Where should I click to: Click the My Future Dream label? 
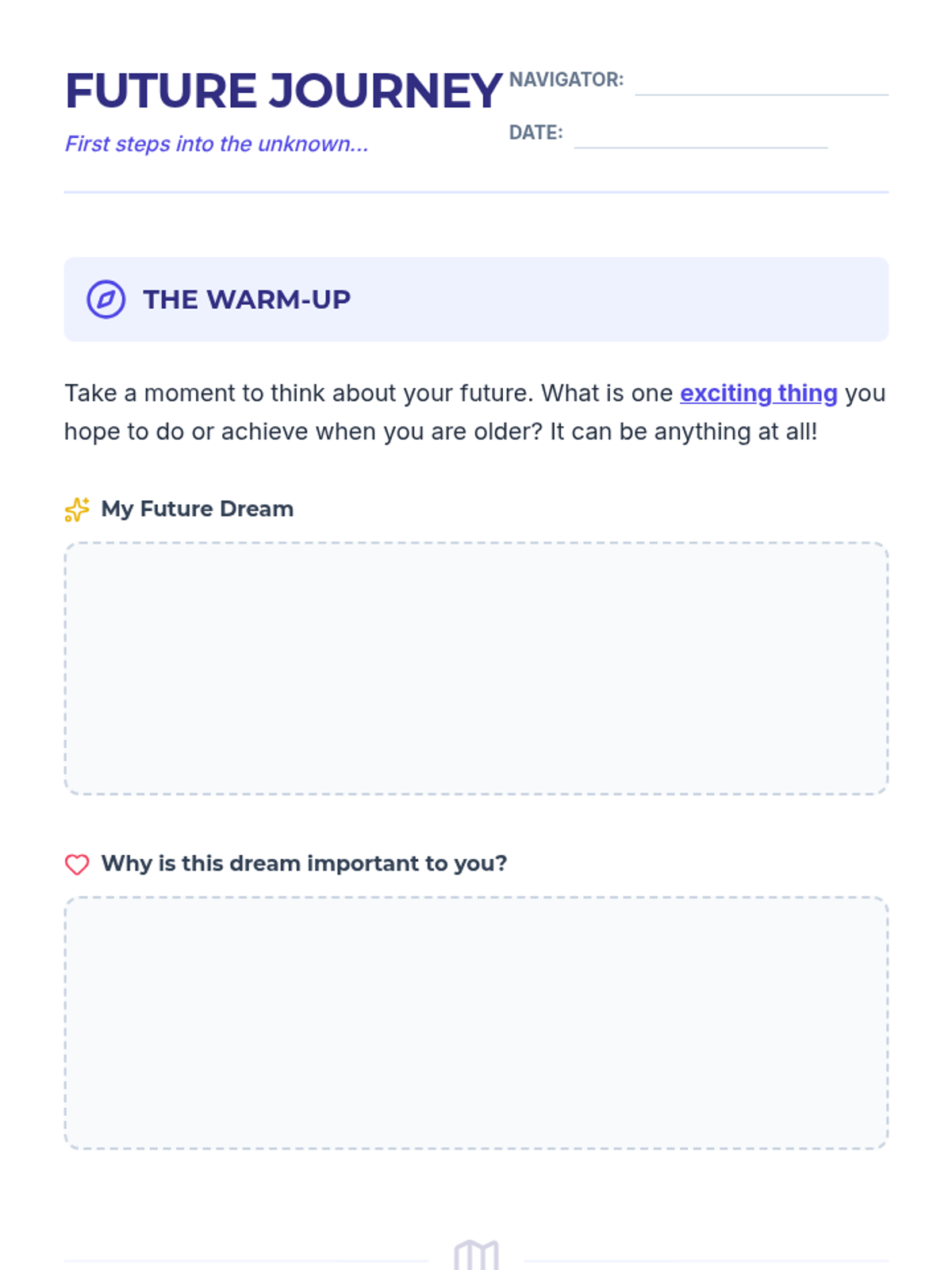click(198, 509)
